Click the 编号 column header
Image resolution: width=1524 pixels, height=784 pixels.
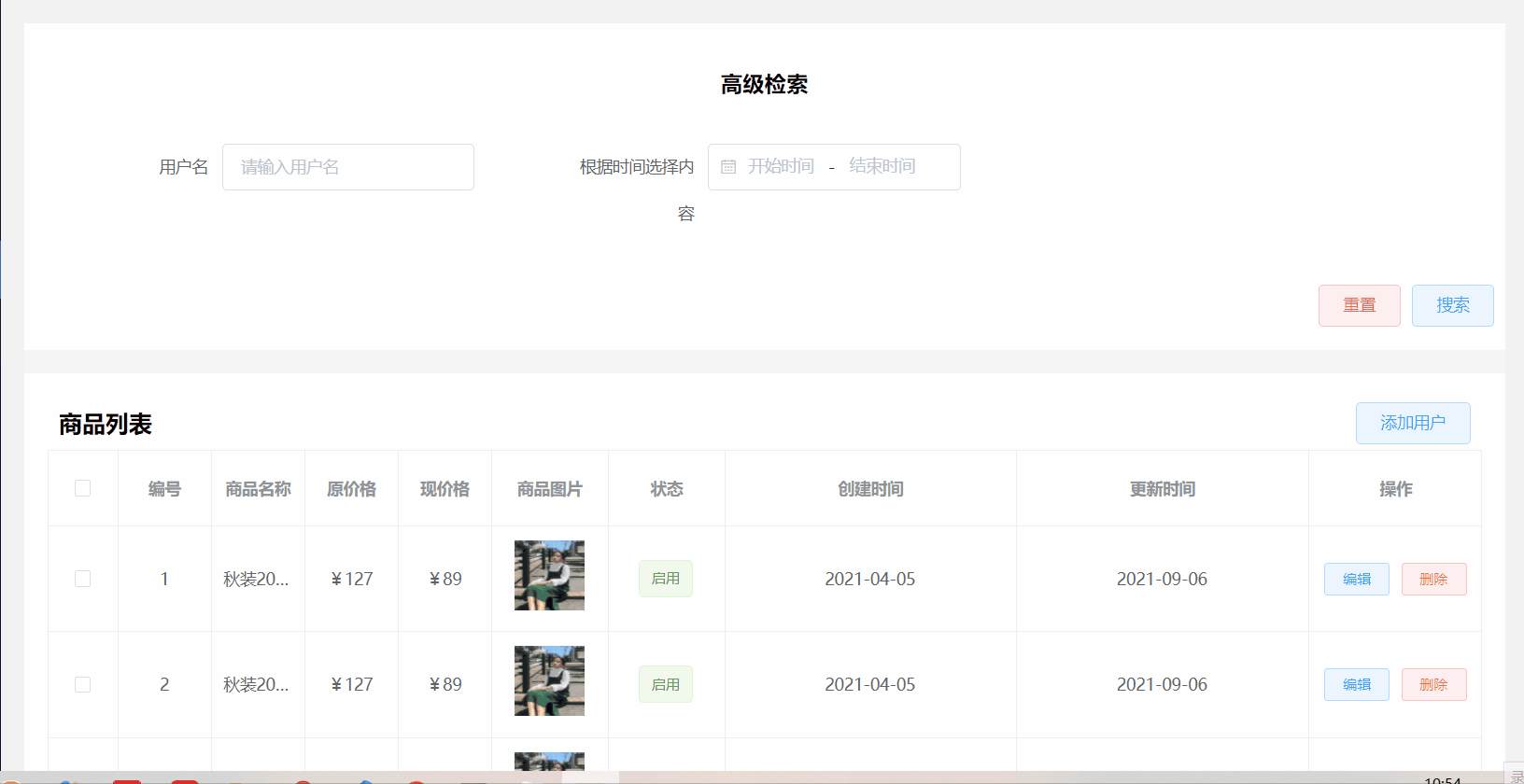(x=164, y=489)
